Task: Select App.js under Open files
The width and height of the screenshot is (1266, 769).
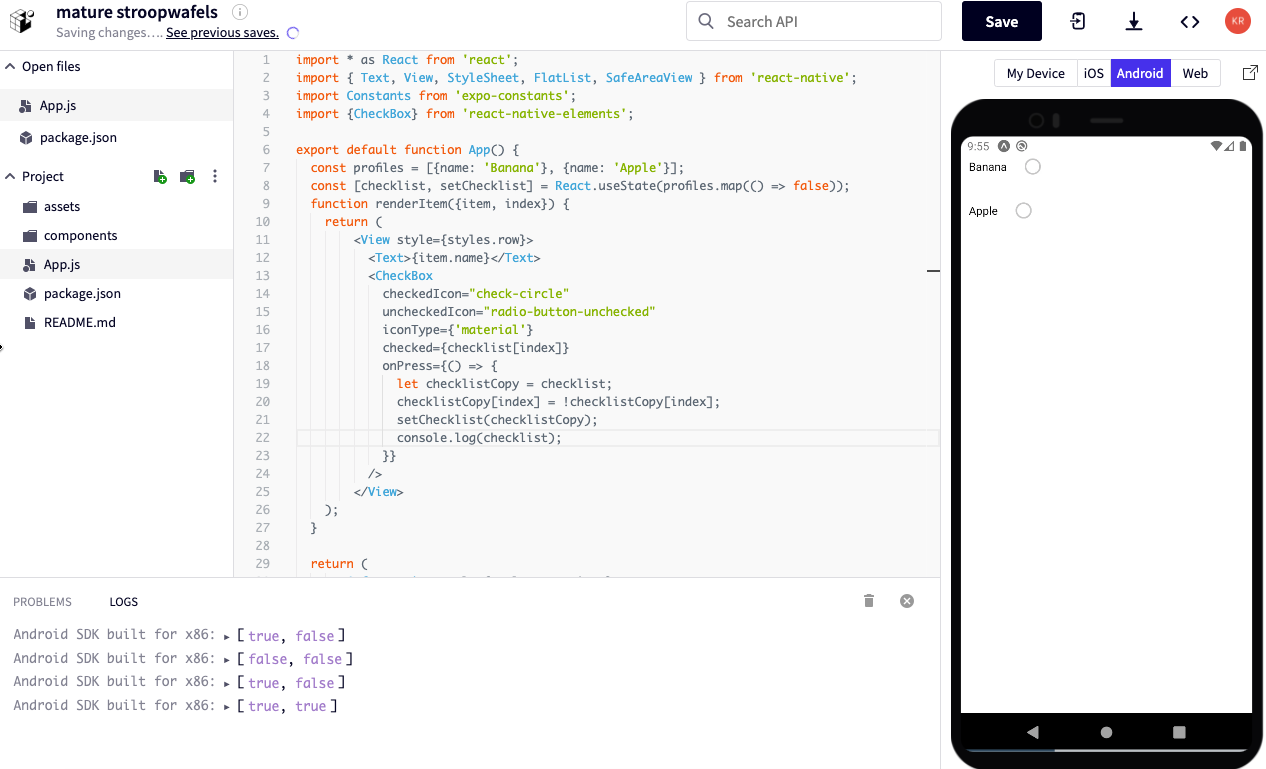Action: click(x=116, y=106)
